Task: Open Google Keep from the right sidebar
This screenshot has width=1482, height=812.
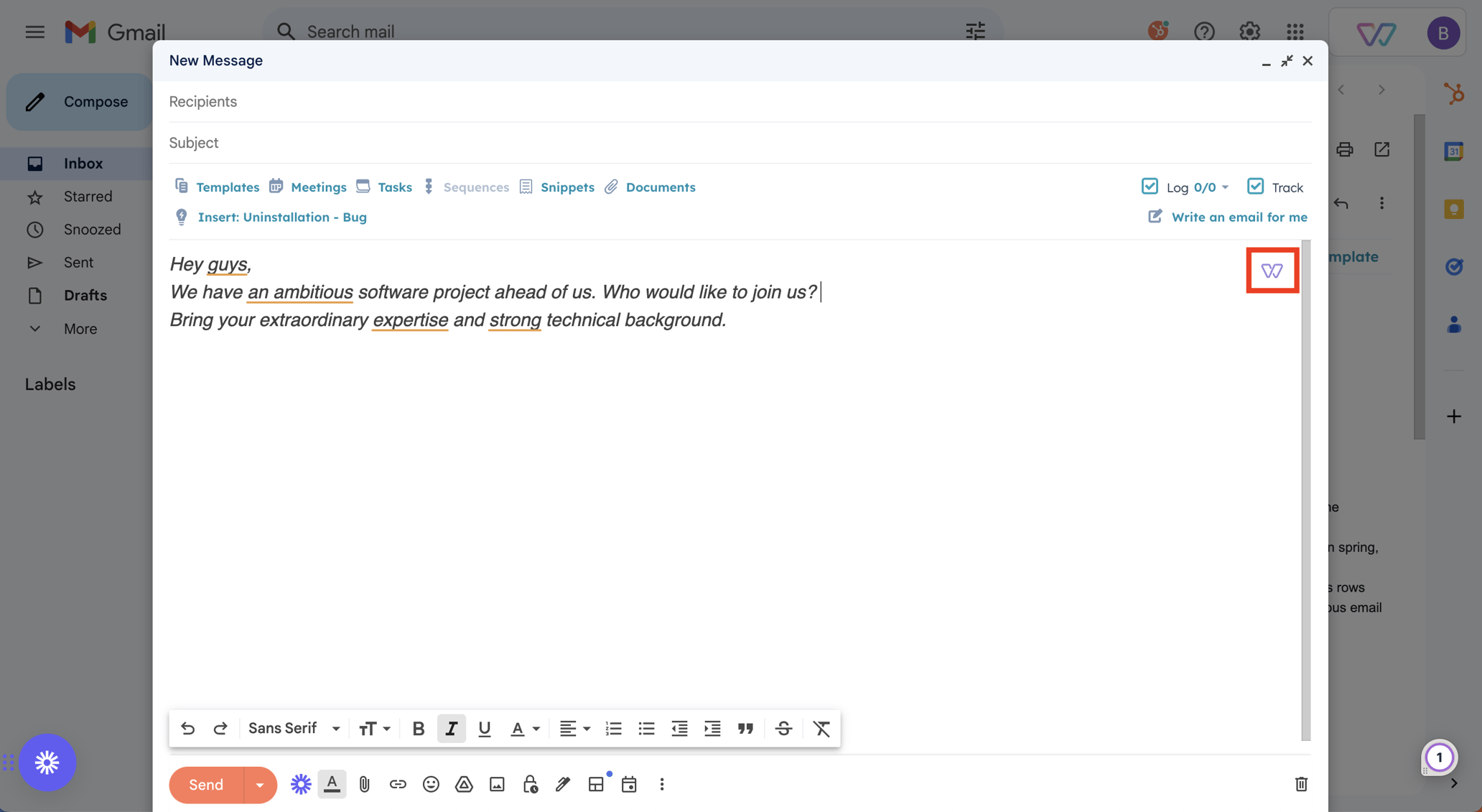Action: [1454, 209]
